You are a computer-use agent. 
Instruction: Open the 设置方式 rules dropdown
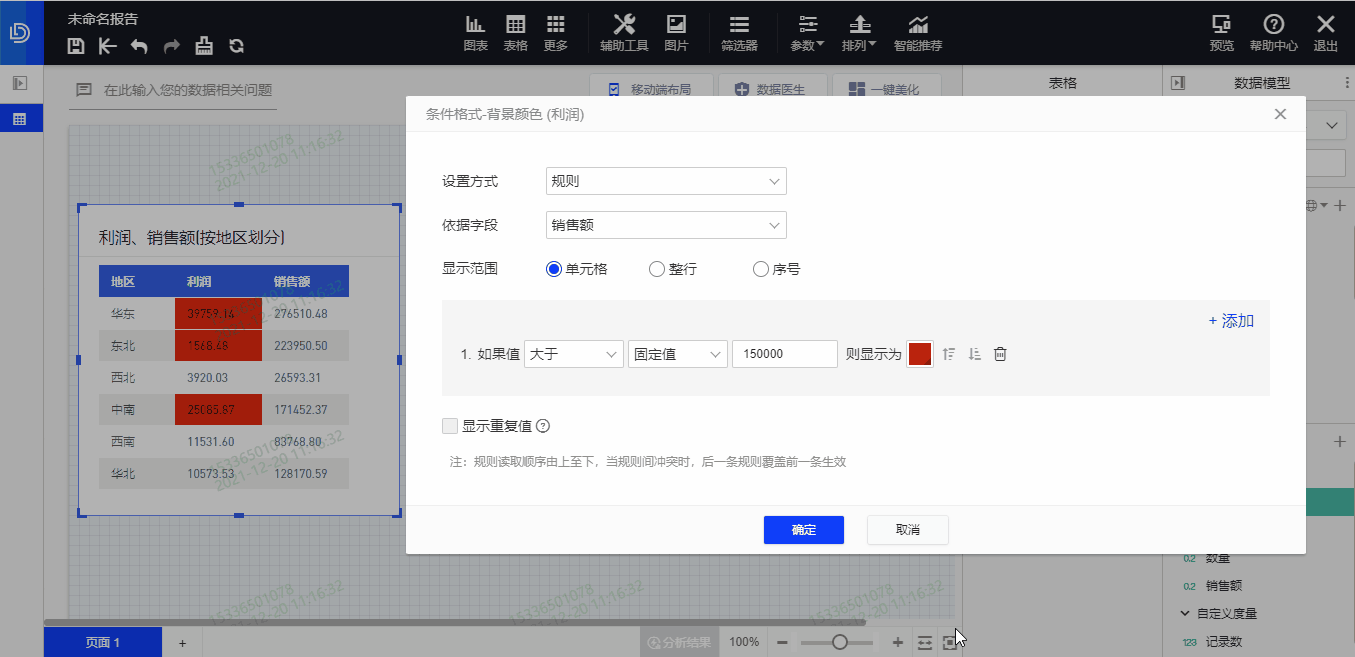(x=665, y=181)
